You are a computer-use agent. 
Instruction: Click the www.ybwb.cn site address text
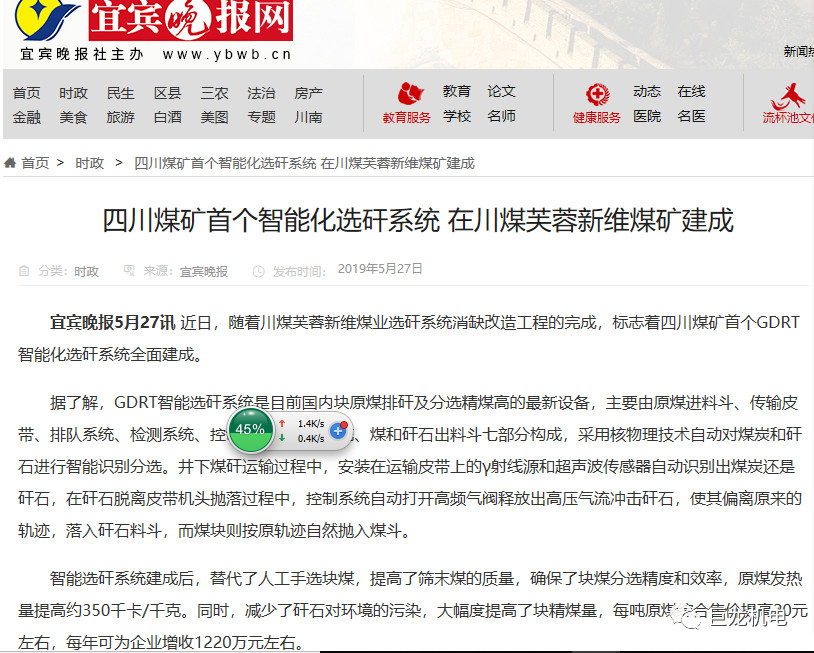(227, 55)
